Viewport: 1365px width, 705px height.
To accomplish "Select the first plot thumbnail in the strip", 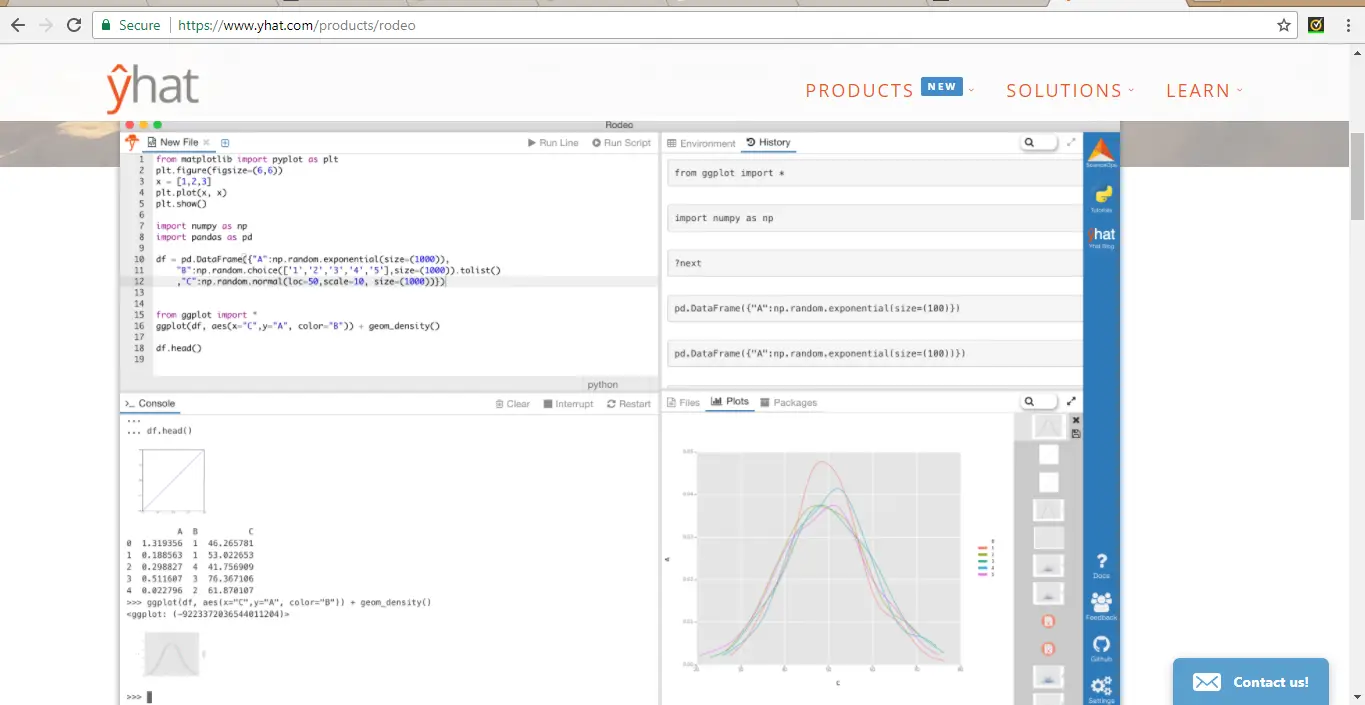I will pyautogui.click(x=1048, y=426).
